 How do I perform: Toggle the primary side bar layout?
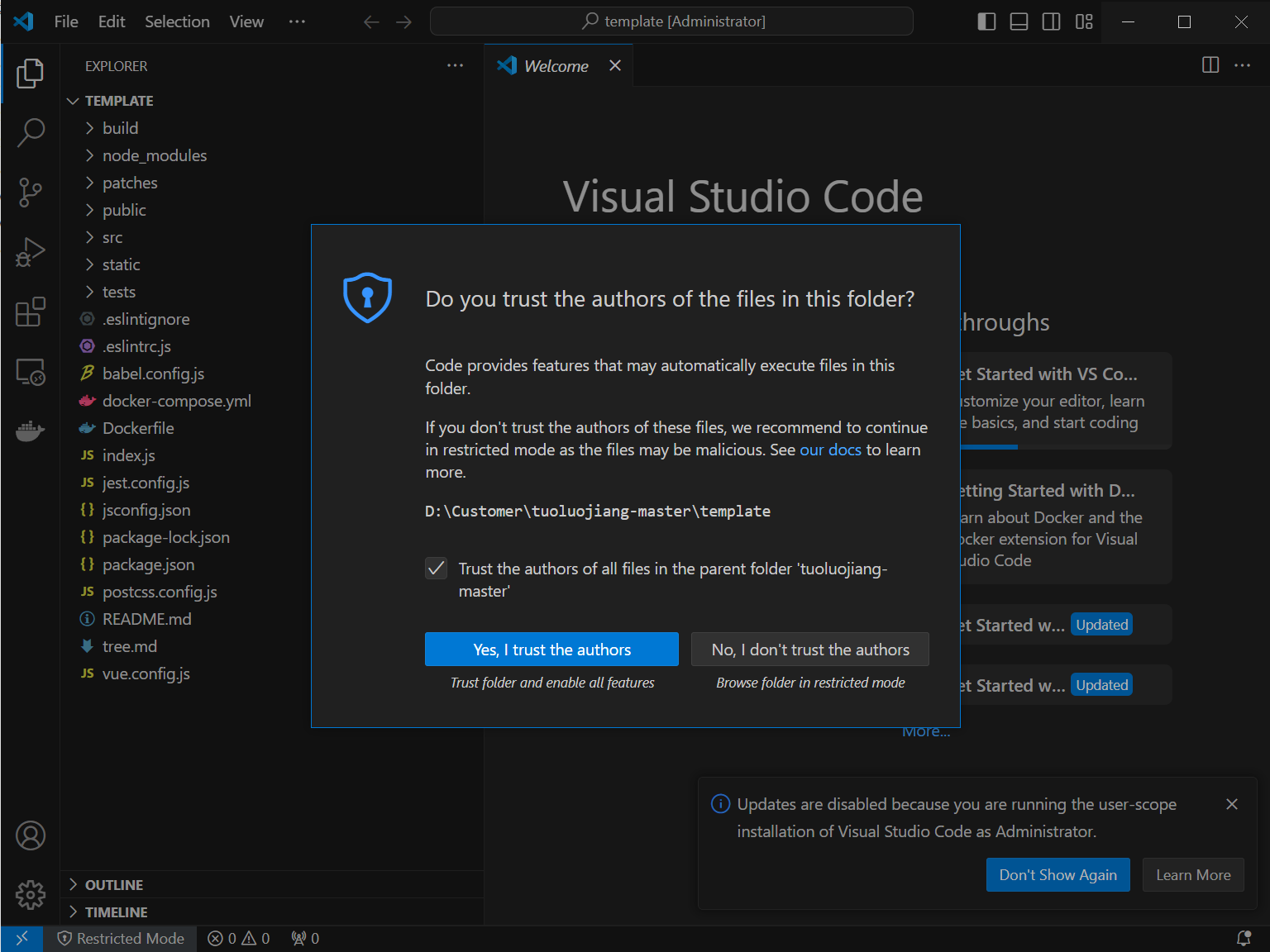point(986,21)
